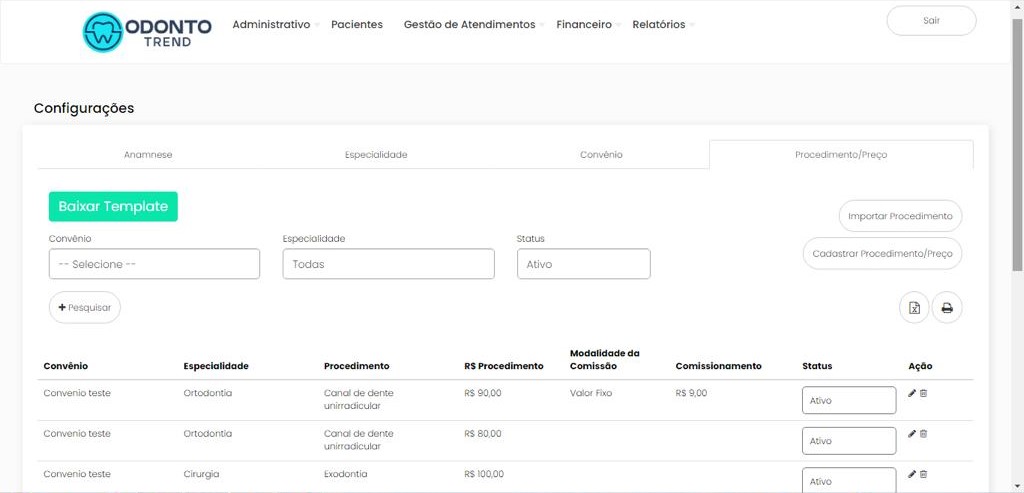1024x493 pixels.
Task: Expand the Administrativo menu
Action: point(272,25)
